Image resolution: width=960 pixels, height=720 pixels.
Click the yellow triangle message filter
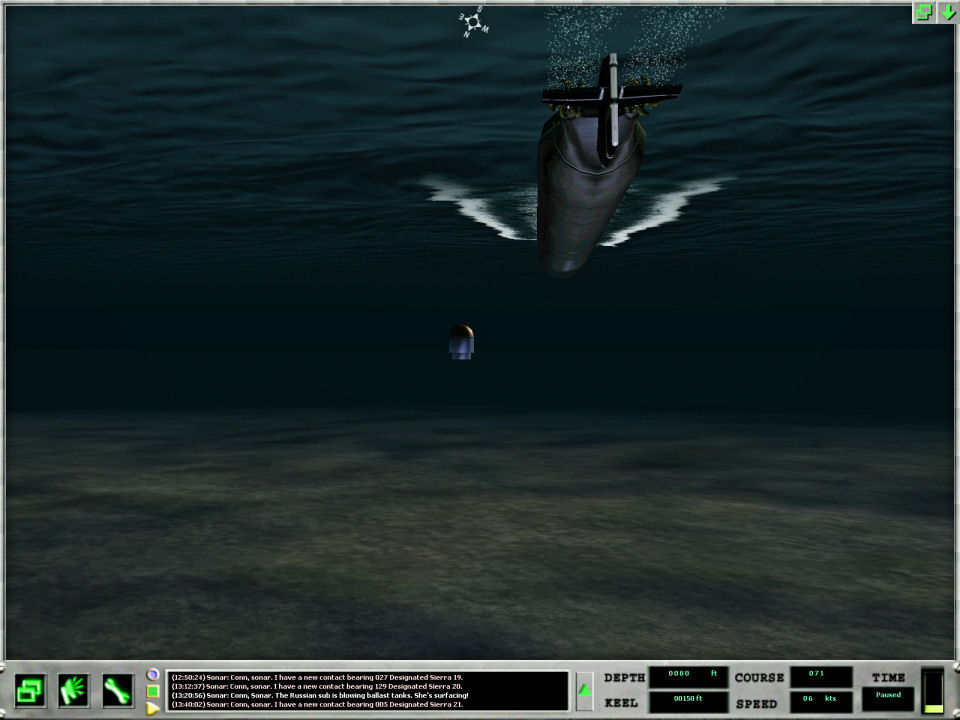pos(153,708)
